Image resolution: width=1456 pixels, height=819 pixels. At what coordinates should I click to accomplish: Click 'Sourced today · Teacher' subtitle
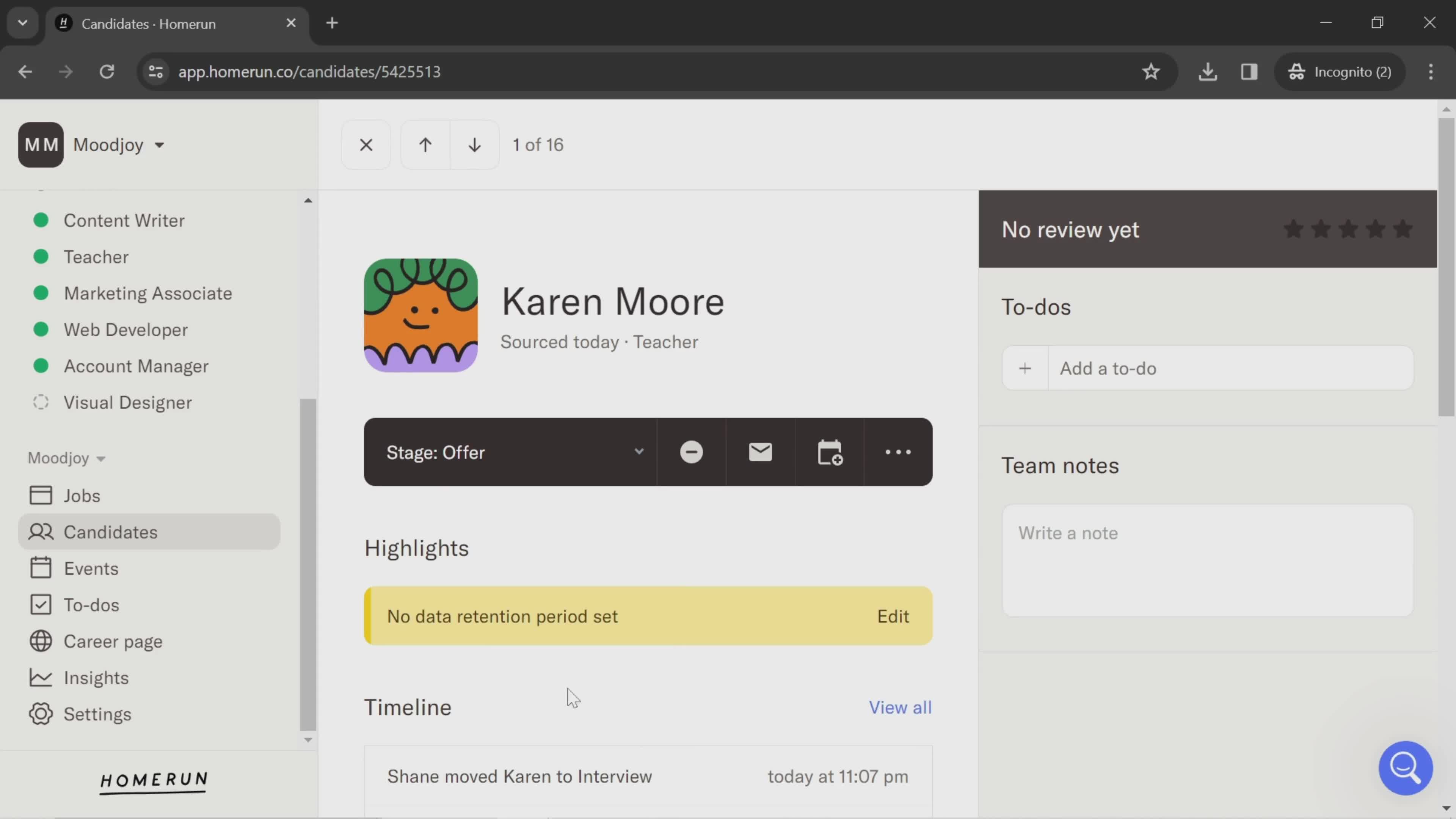click(x=599, y=342)
